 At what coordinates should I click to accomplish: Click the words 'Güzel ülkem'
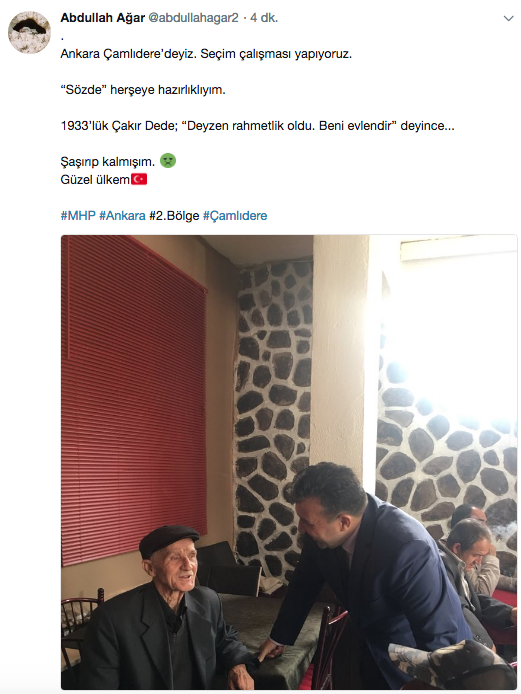click(x=95, y=180)
